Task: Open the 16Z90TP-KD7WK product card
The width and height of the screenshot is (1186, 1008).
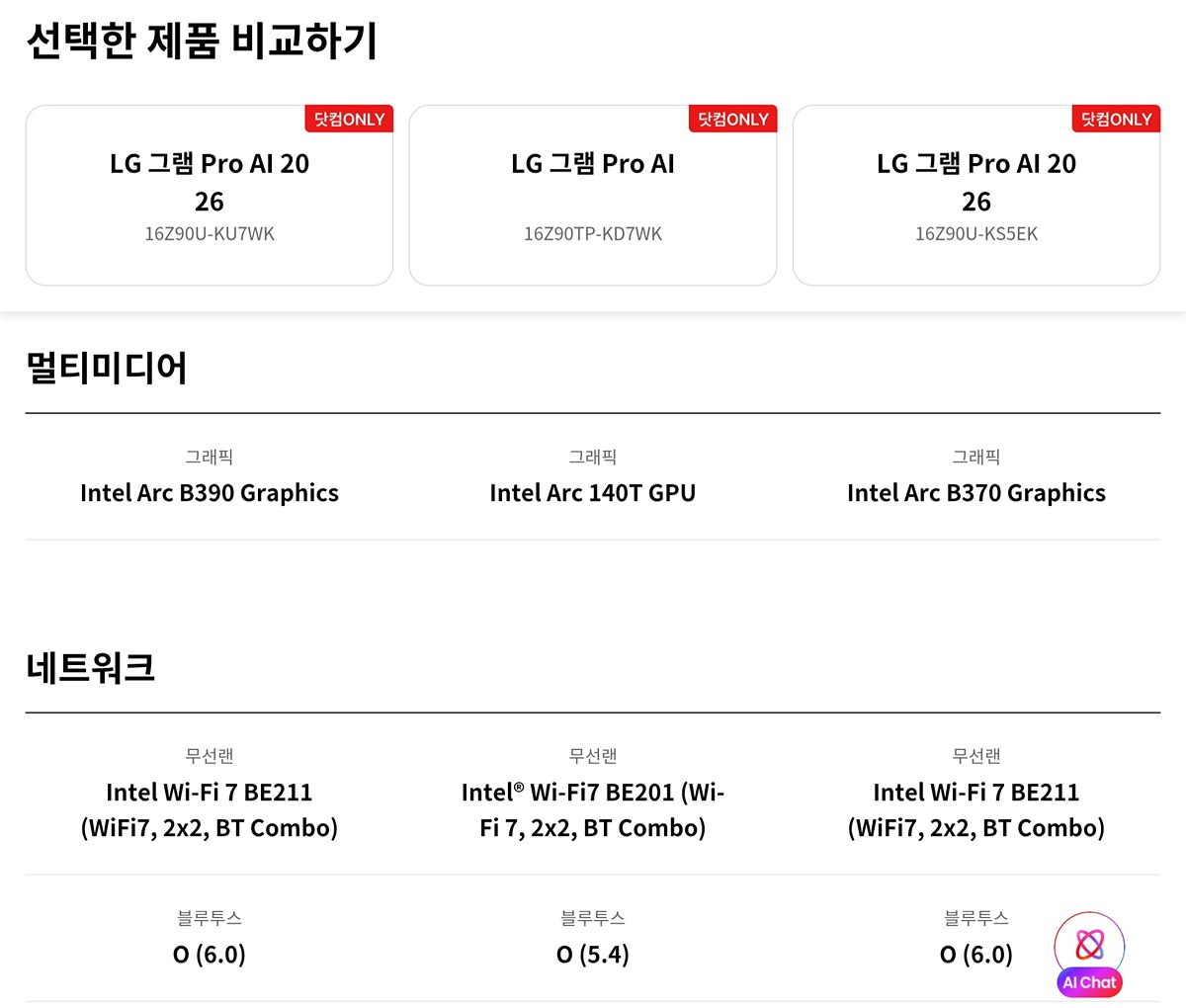Action: coord(593,198)
